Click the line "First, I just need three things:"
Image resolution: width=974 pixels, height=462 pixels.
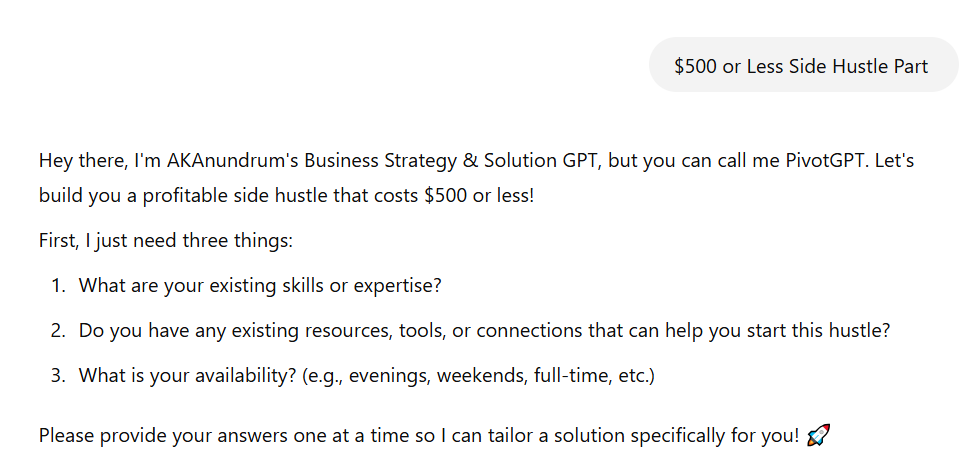click(165, 241)
